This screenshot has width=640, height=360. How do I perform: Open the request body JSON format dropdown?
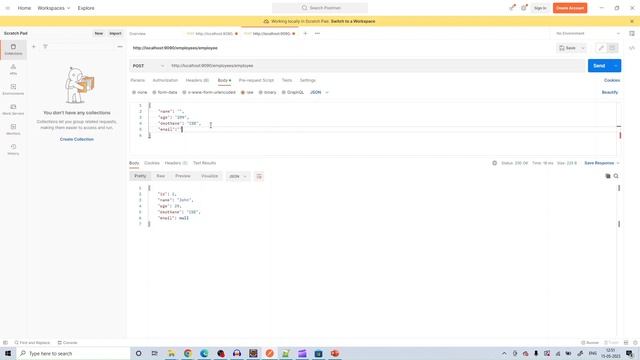[319, 93]
